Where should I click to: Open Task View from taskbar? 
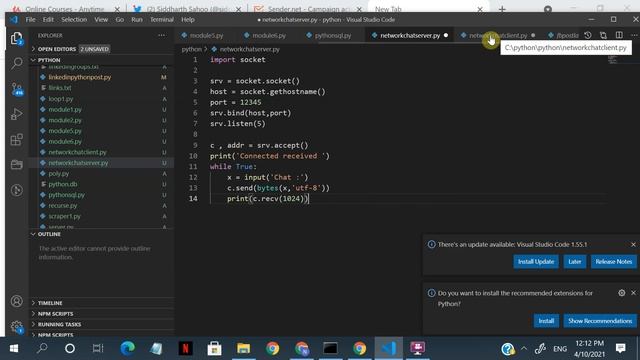[98, 349]
